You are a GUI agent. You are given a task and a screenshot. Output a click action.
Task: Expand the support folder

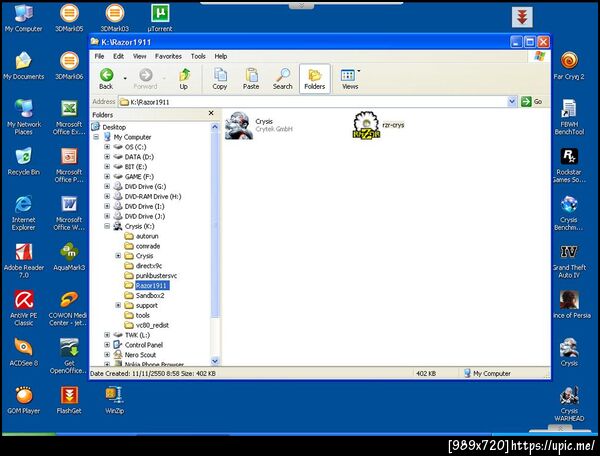tap(118, 305)
